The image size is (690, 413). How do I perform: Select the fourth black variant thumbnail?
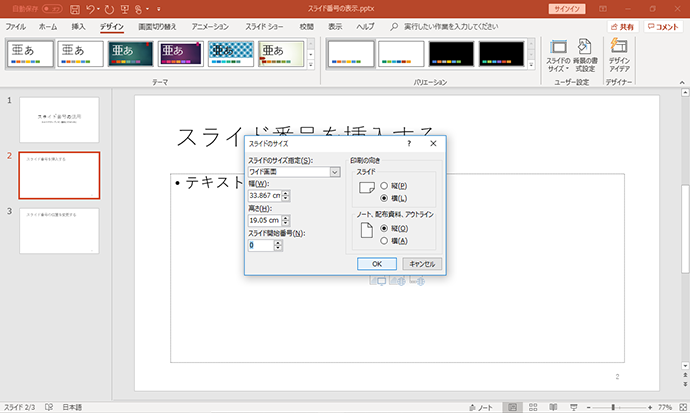502,54
